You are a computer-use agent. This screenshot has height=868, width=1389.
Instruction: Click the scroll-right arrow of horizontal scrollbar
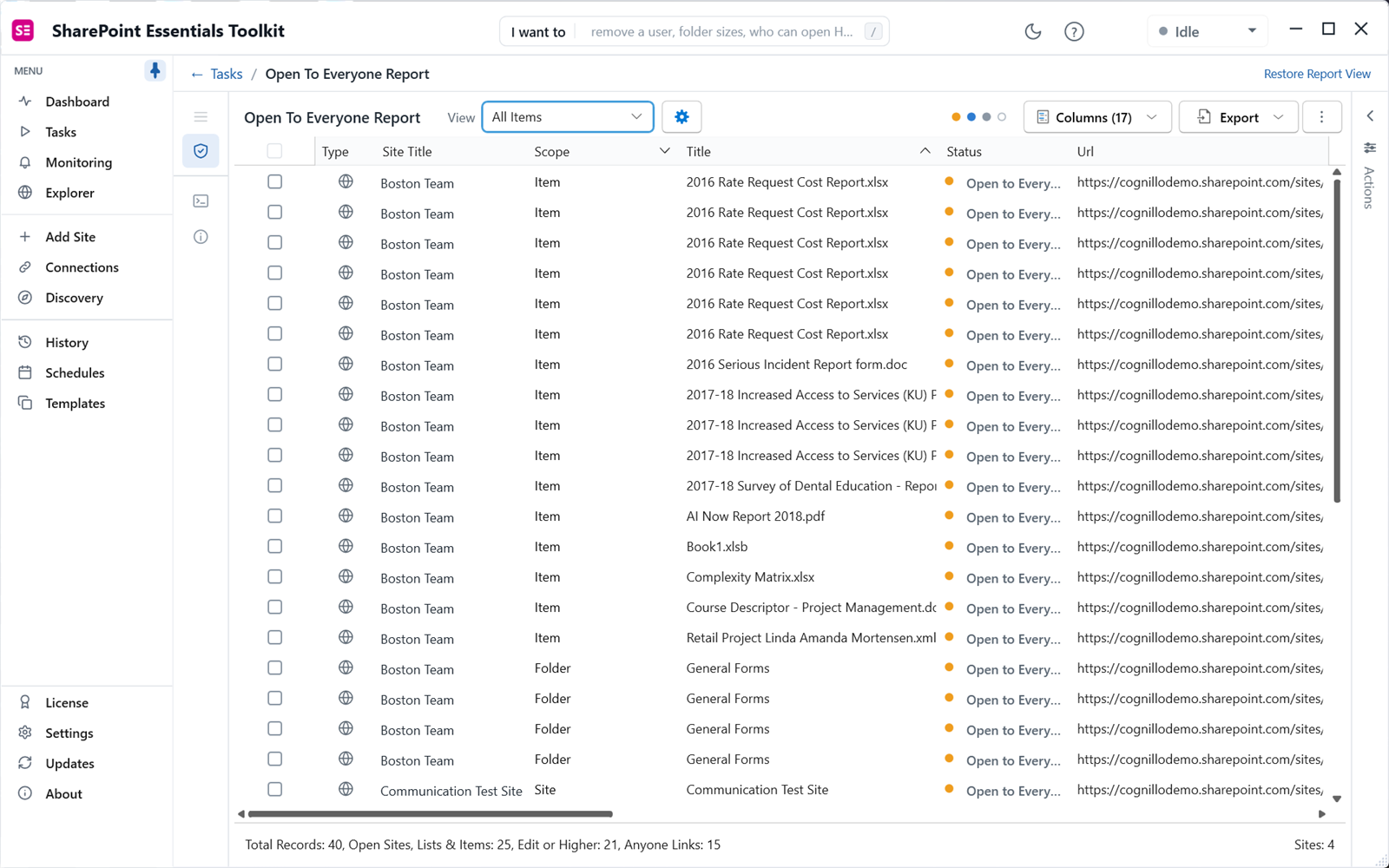coord(1322,814)
